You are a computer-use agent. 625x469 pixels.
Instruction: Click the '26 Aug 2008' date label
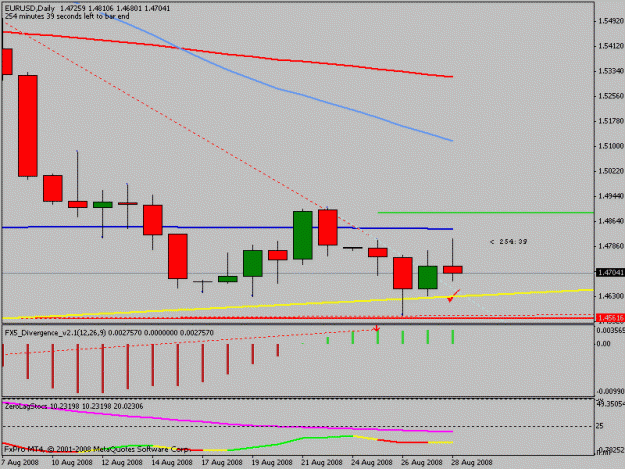[x=422, y=463]
